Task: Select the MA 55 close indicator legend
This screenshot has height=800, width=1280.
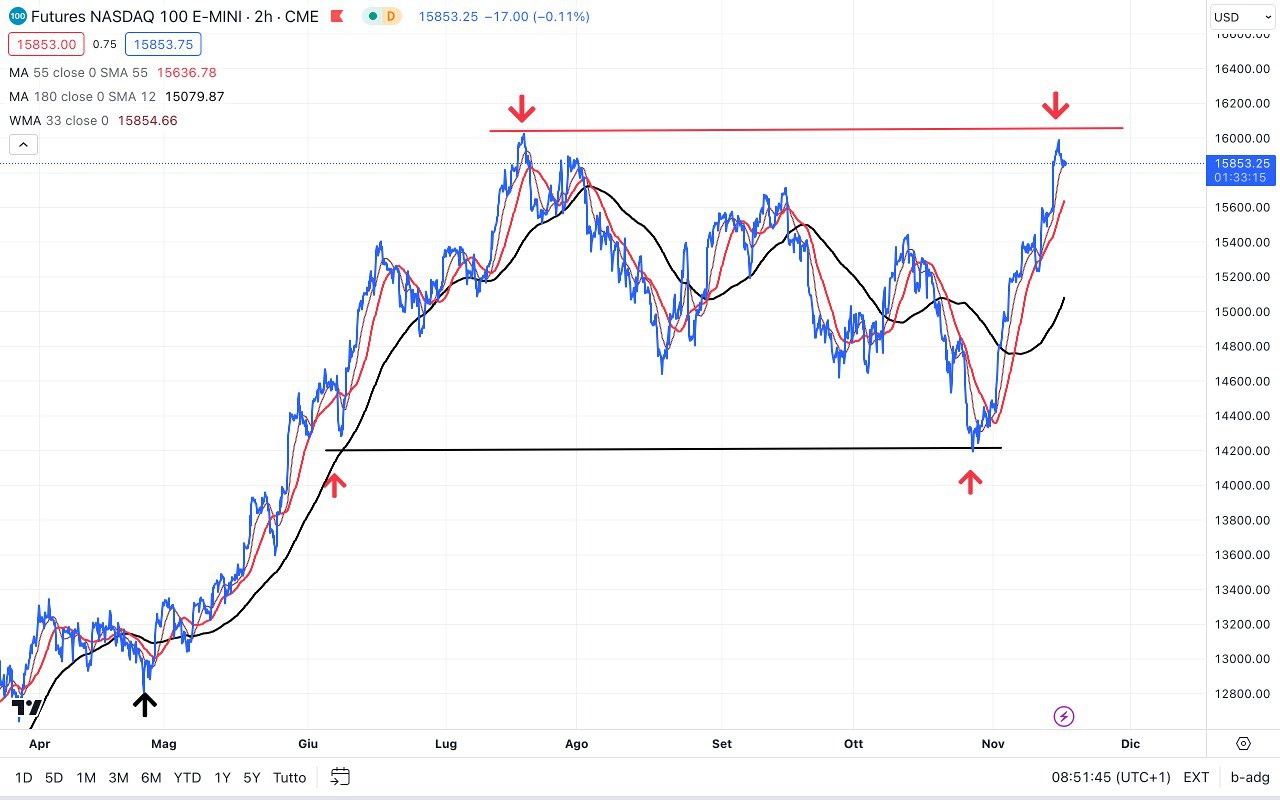Action: coord(79,73)
